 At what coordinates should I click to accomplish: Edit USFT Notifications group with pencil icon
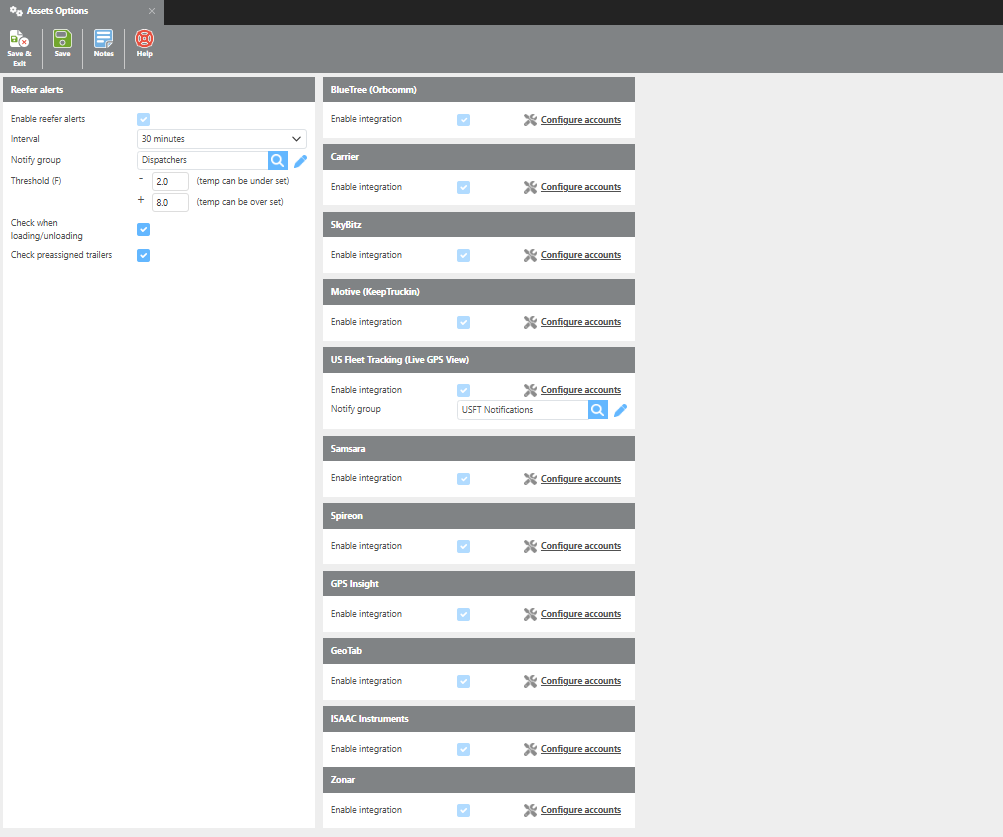point(620,410)
